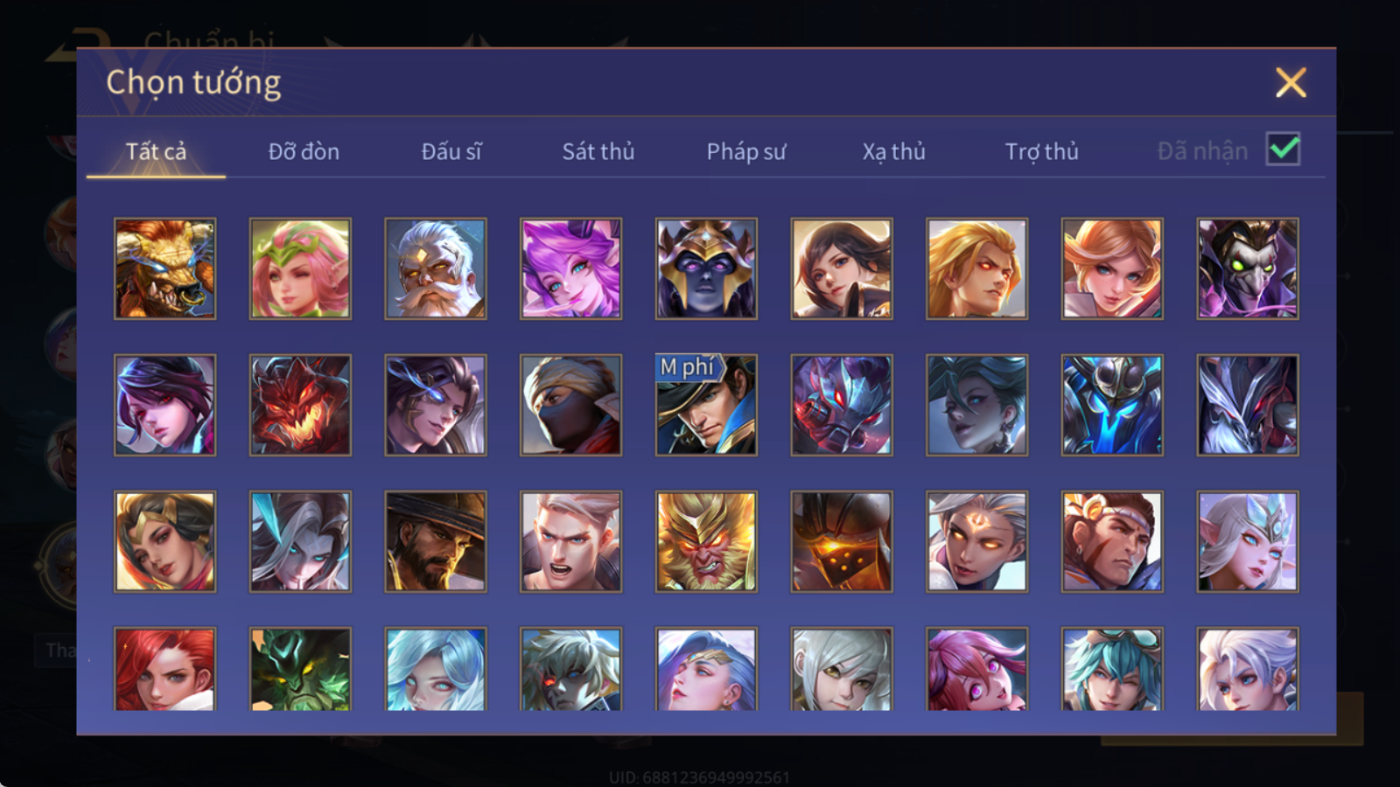Select the blue armored robot hero
The image size is (1400, 787).
tap(1112, 405)
